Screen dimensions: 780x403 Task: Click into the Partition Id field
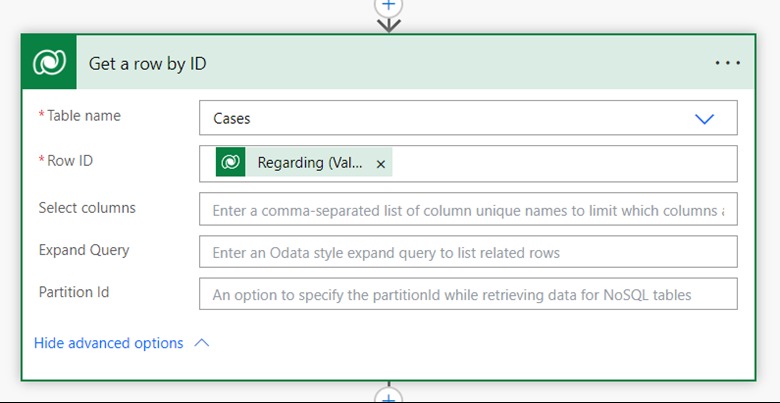tap(468, 294)
